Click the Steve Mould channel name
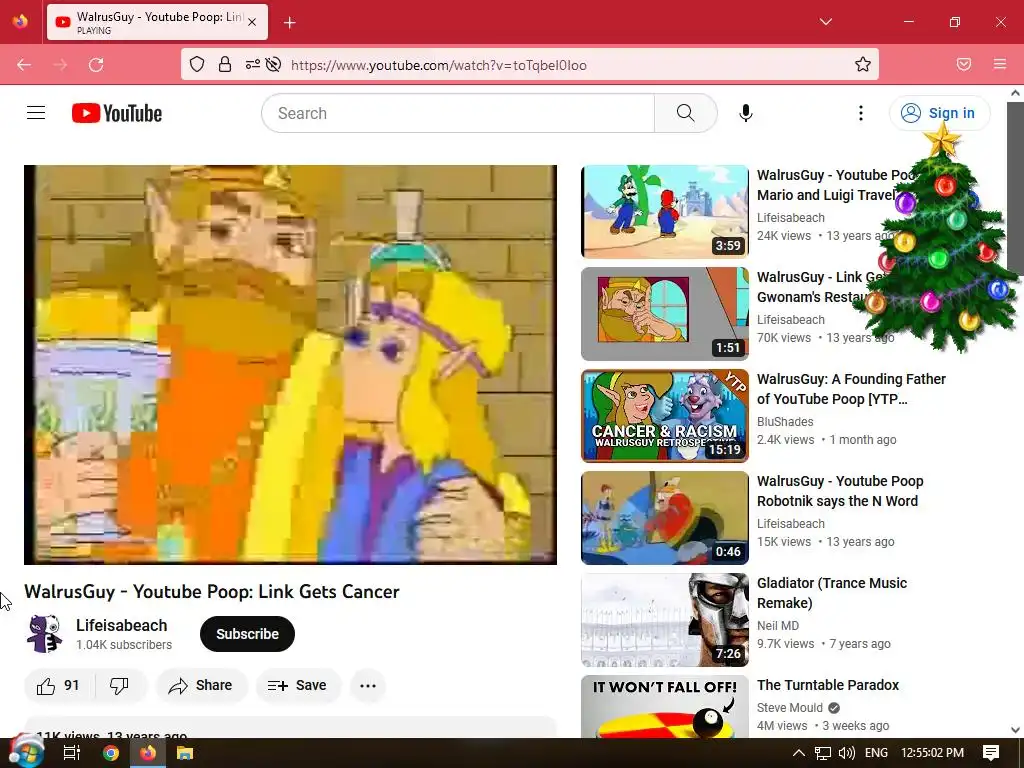 point(790,708)
